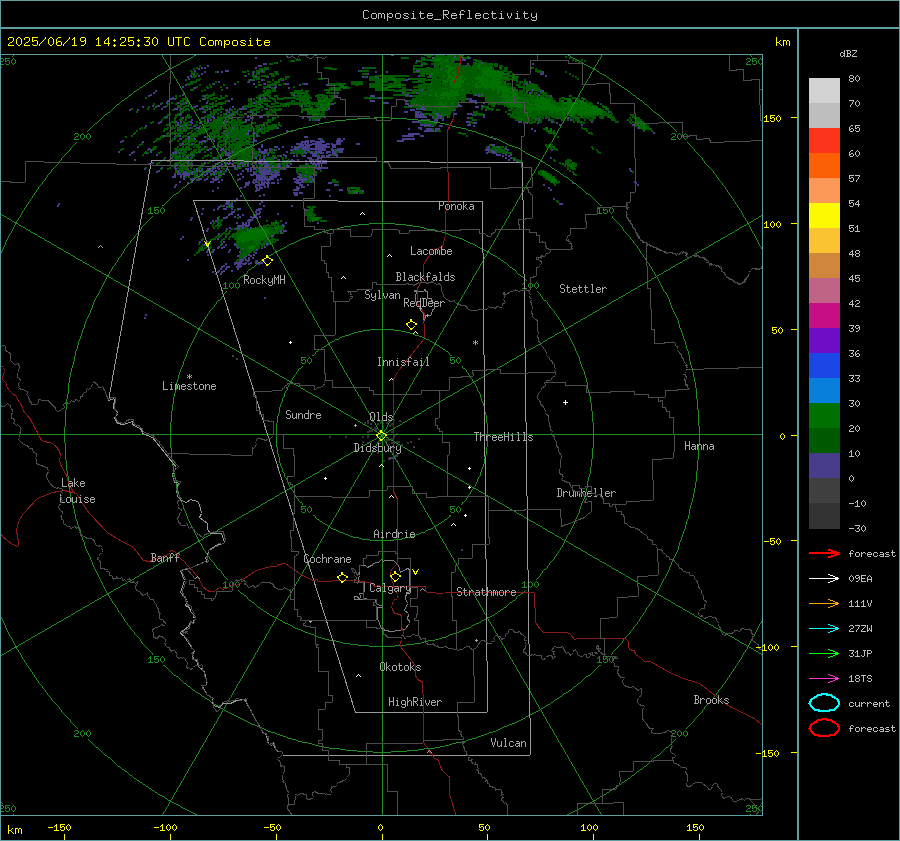
Task: Click the white 09EA arrow legend icon
Action: pos(824,579)
